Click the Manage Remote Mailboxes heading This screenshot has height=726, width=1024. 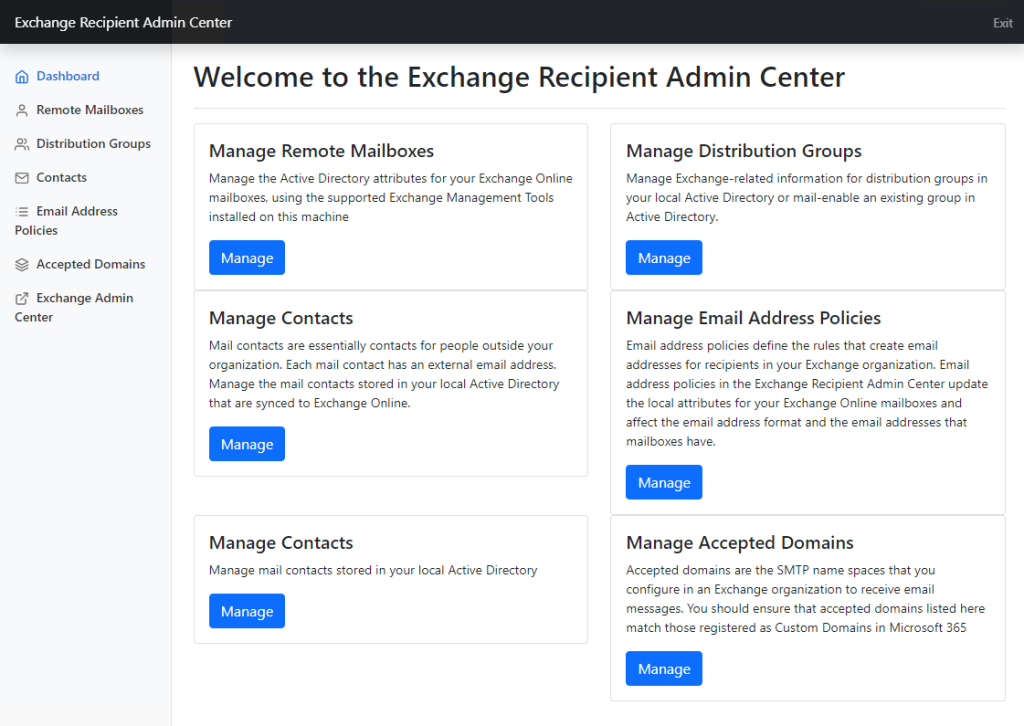pos(321,151)
